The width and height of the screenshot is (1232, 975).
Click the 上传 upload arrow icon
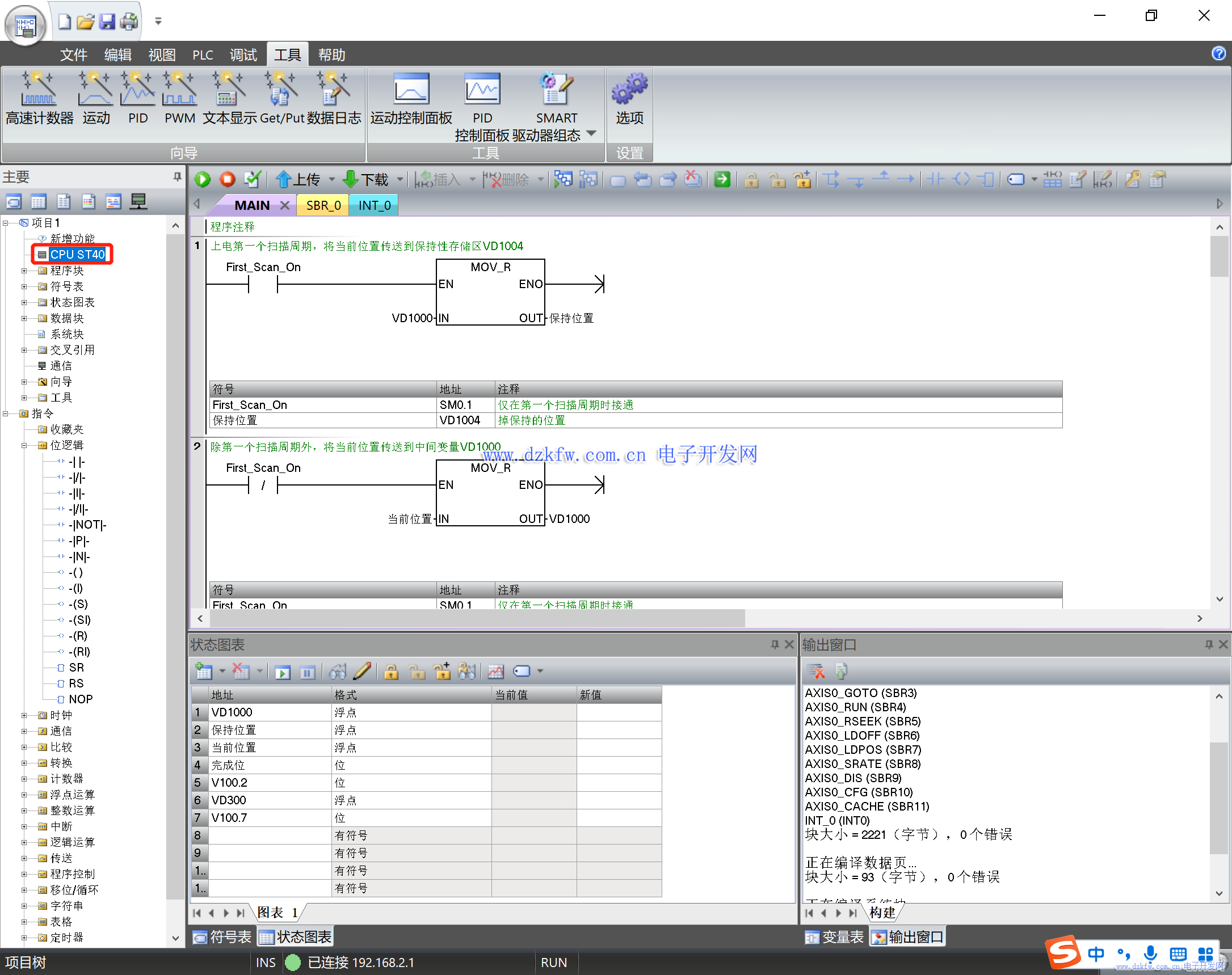[283, 180]
